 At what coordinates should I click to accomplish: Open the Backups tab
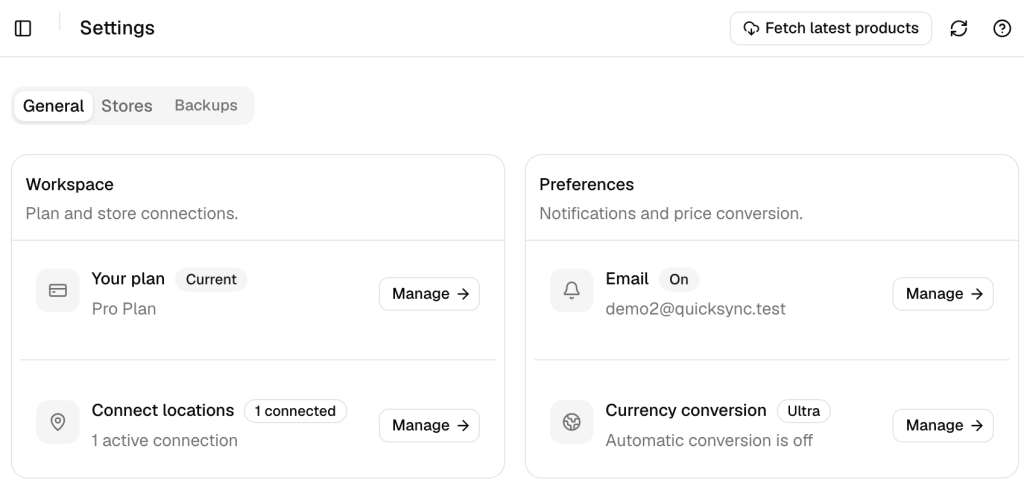(206, 106)
